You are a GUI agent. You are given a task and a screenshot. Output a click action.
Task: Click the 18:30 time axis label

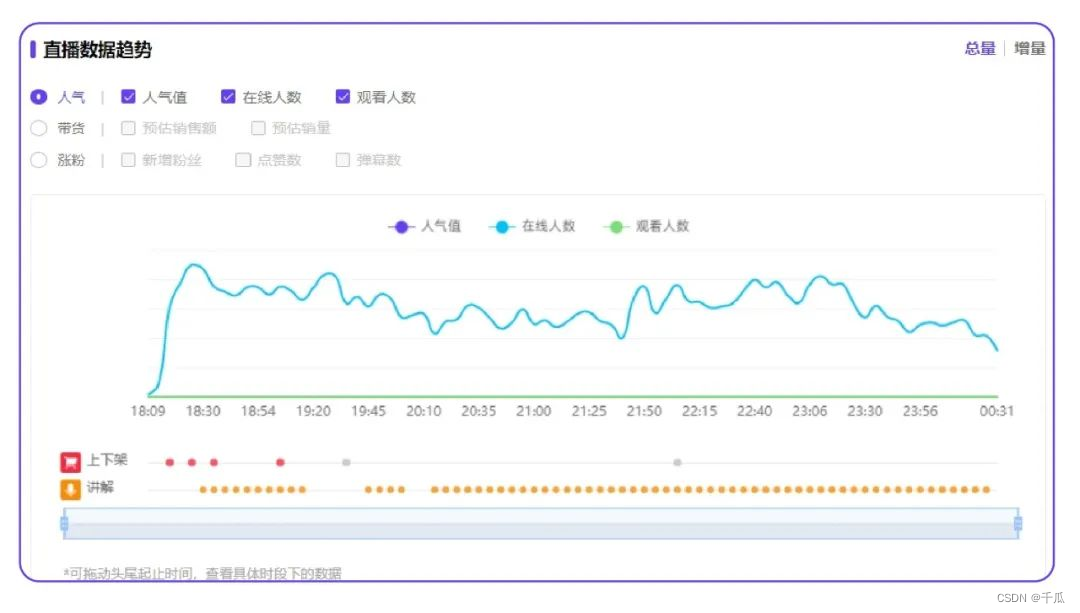(203, 411)
